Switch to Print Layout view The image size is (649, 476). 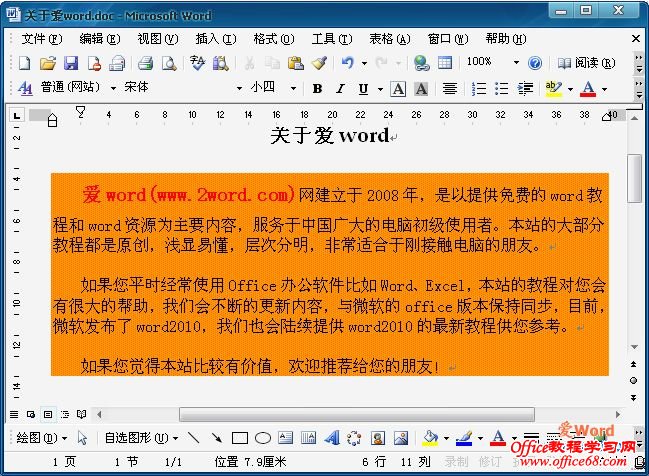[48, 414]
